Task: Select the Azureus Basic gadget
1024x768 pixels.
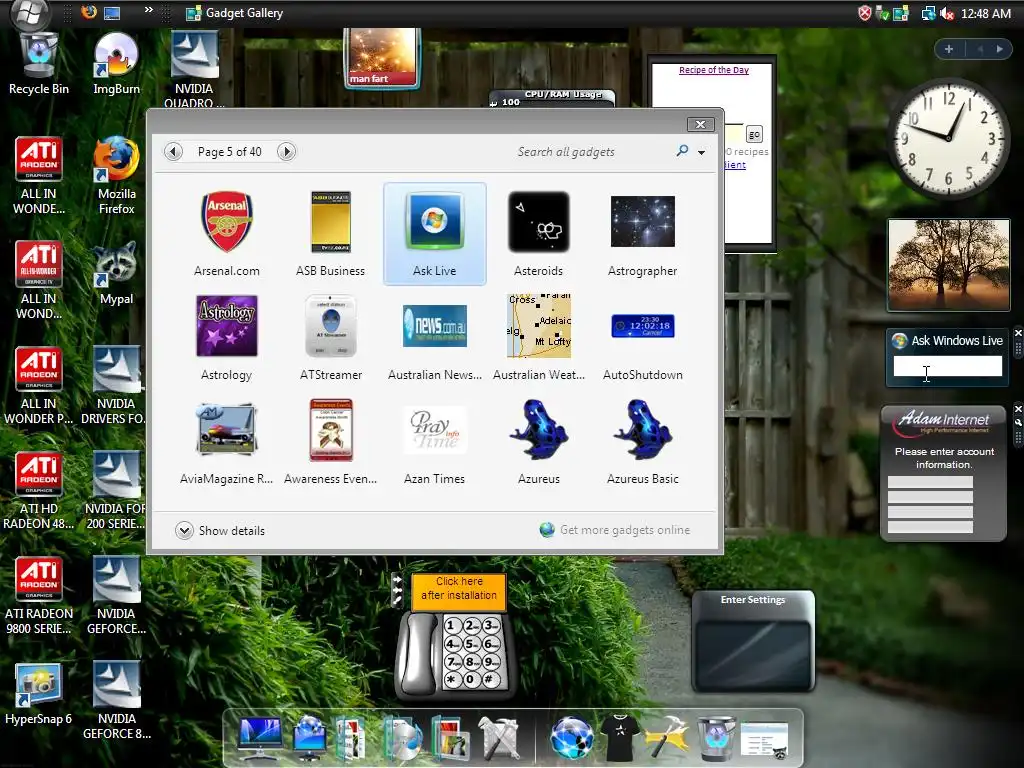Action: click(x=643, y=442)
